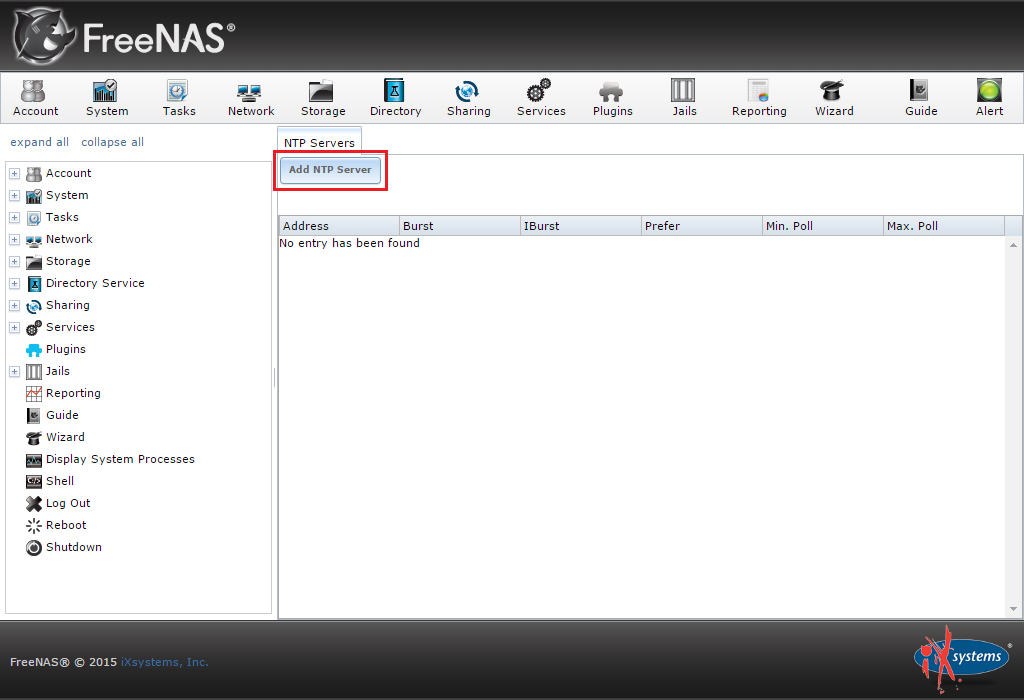Sort by the IBurst column header

pyautogui.click(x=581, y=226)
